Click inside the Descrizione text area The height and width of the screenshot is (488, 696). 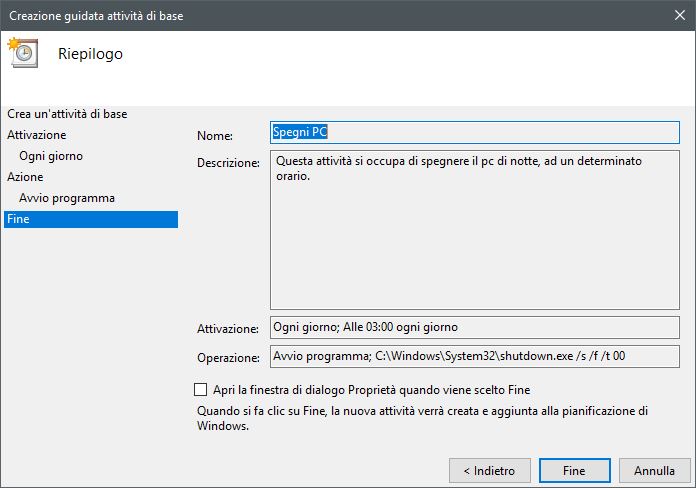coord(475,230)
